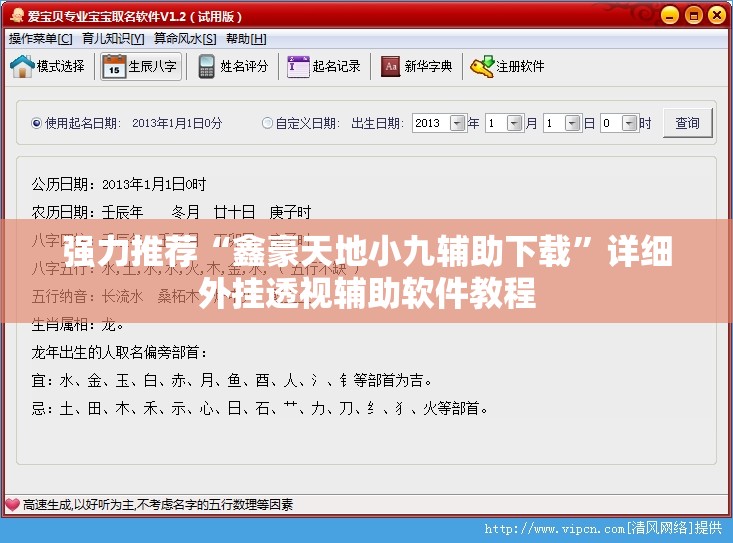Click the 新华字典 toolbar label
733x543 pixels.
pos(429,66)
